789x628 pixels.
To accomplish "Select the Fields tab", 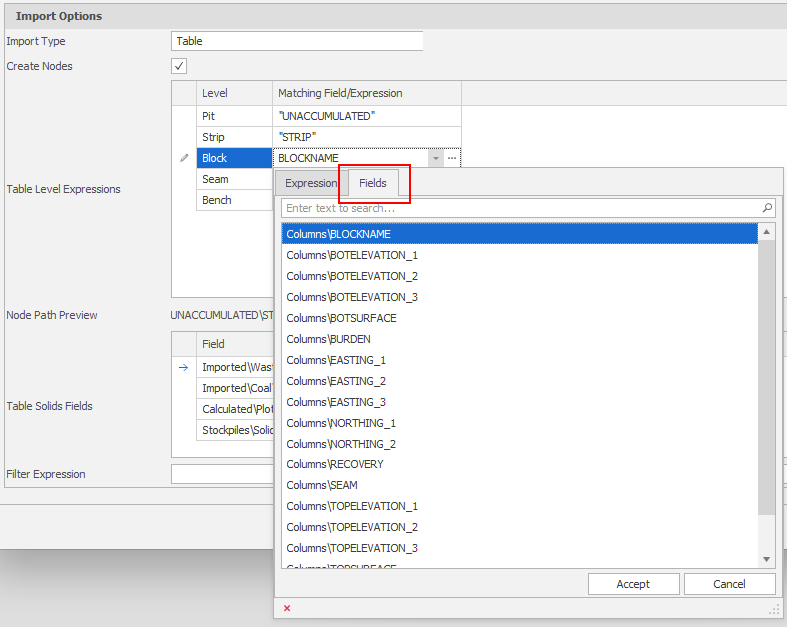I will tap(373, 183).
